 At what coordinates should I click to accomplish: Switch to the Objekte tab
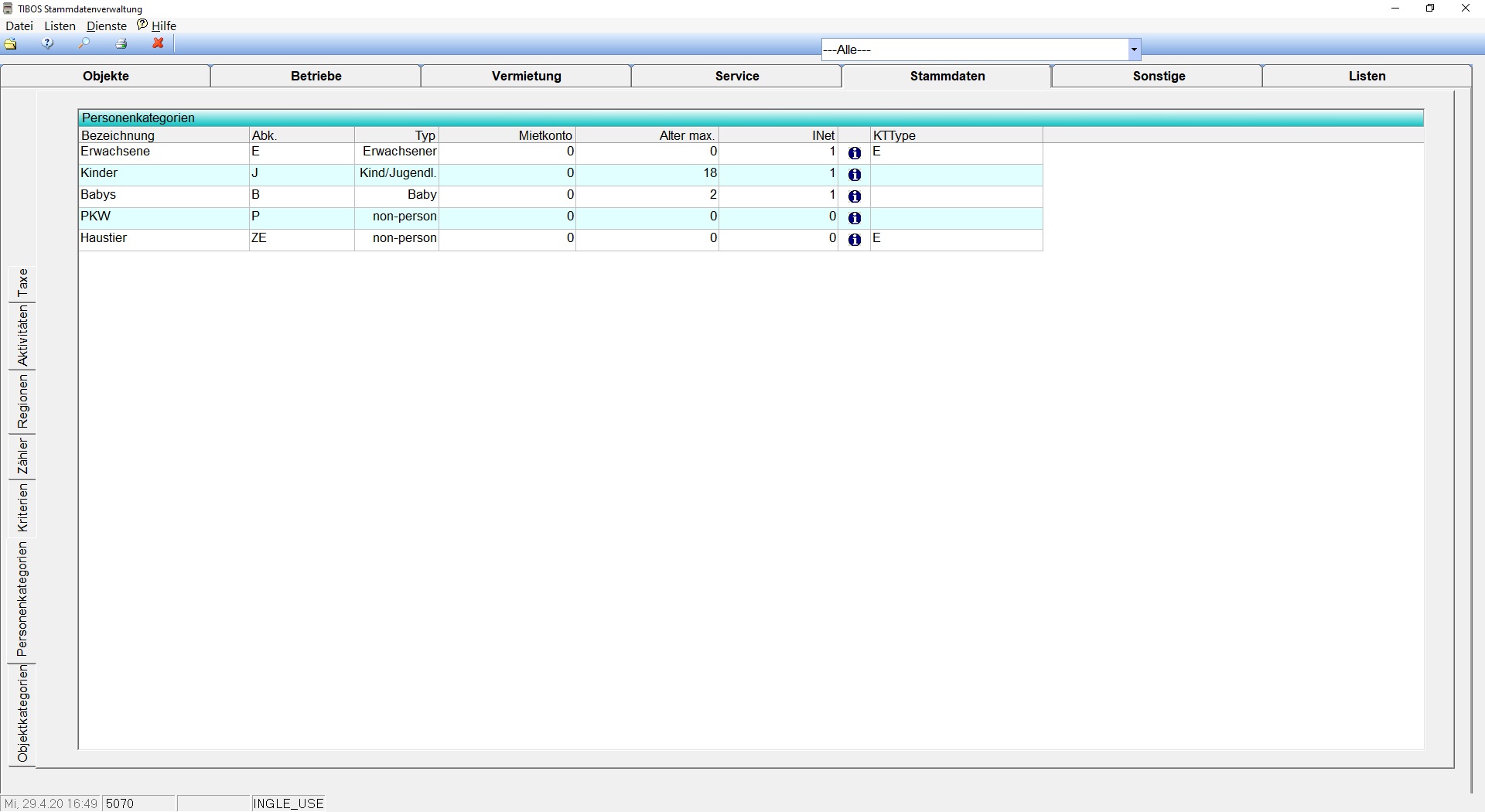pos(106,76)
